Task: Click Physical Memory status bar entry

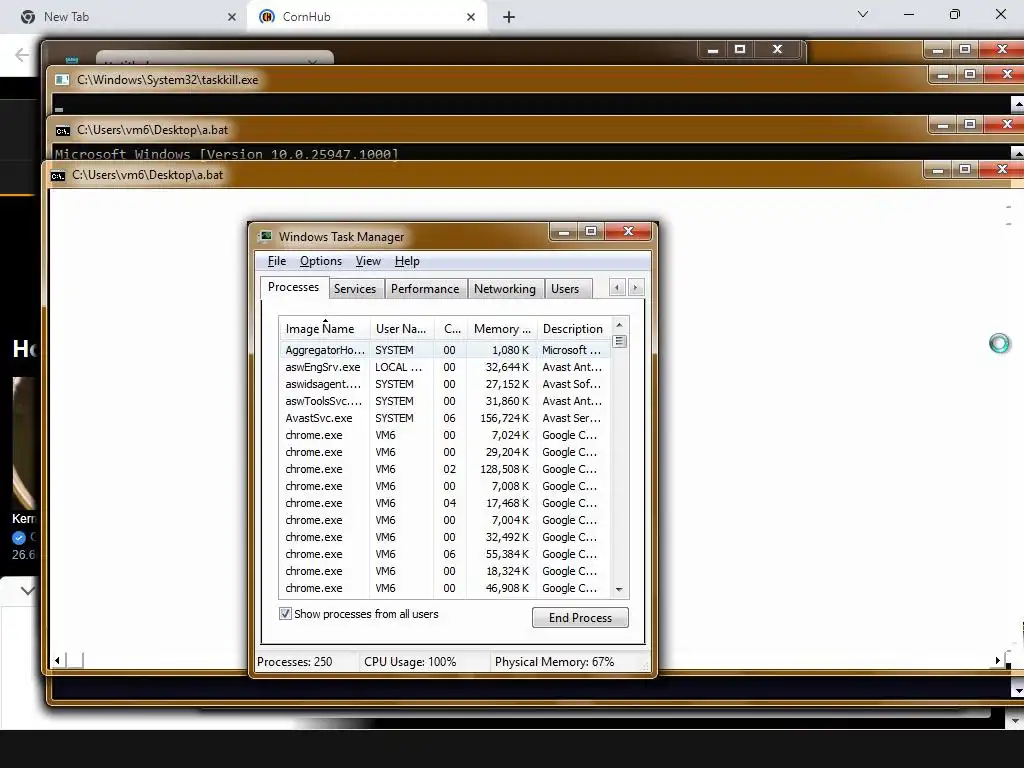Action: point(554,662)
